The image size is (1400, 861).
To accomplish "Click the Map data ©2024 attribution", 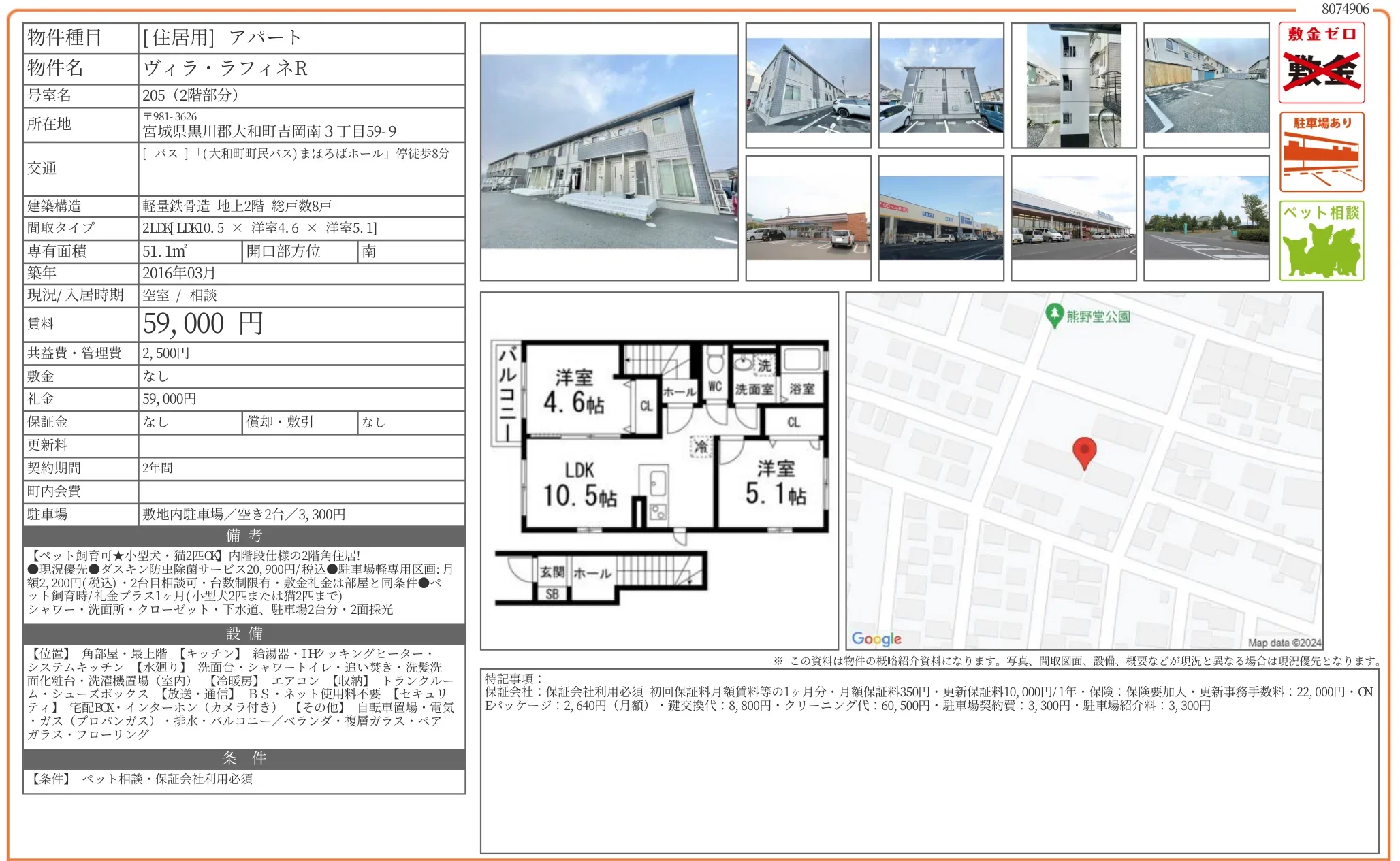I will pos(1284,643).
